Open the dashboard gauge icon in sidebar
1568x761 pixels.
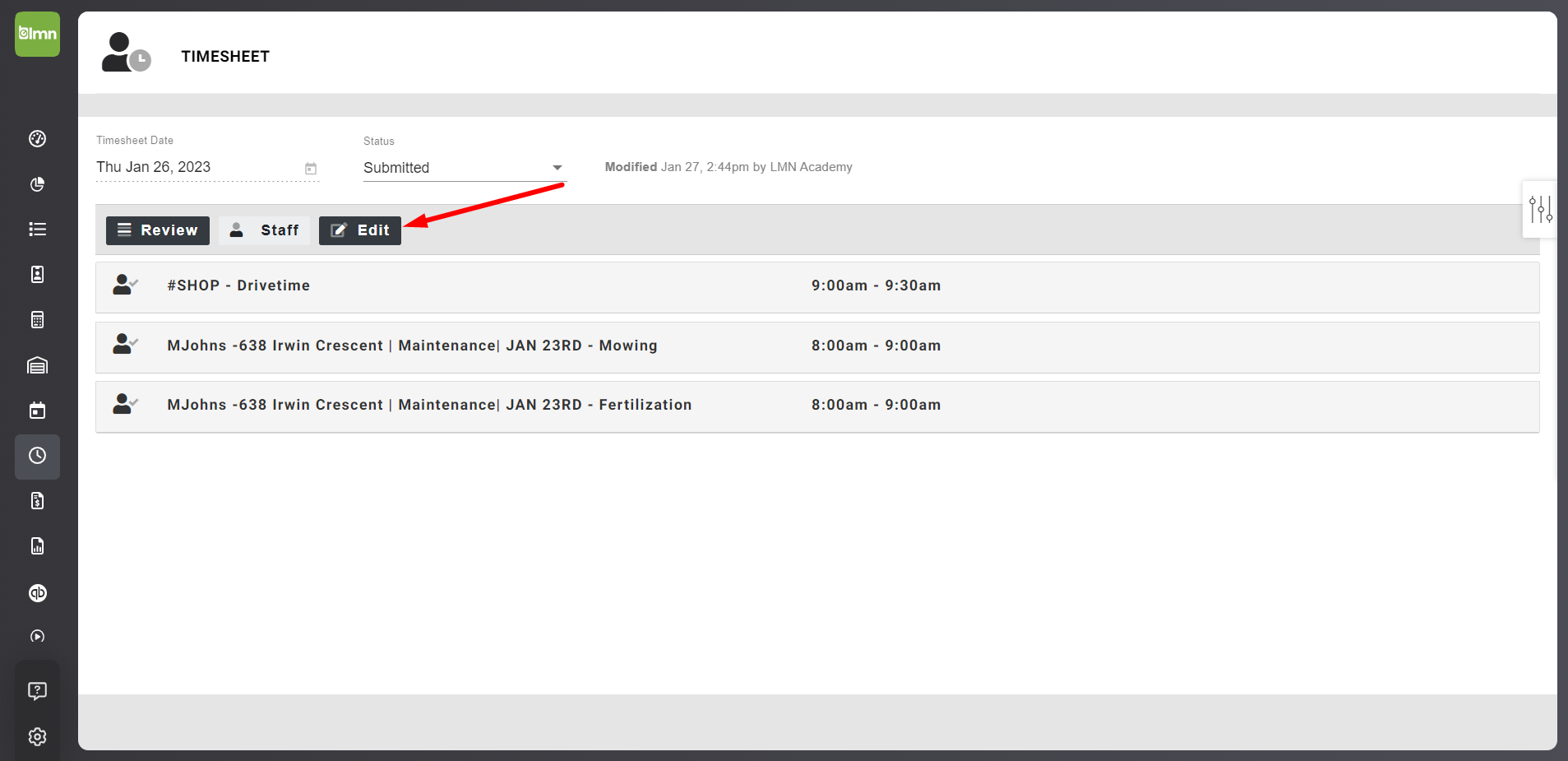point(37,138)
